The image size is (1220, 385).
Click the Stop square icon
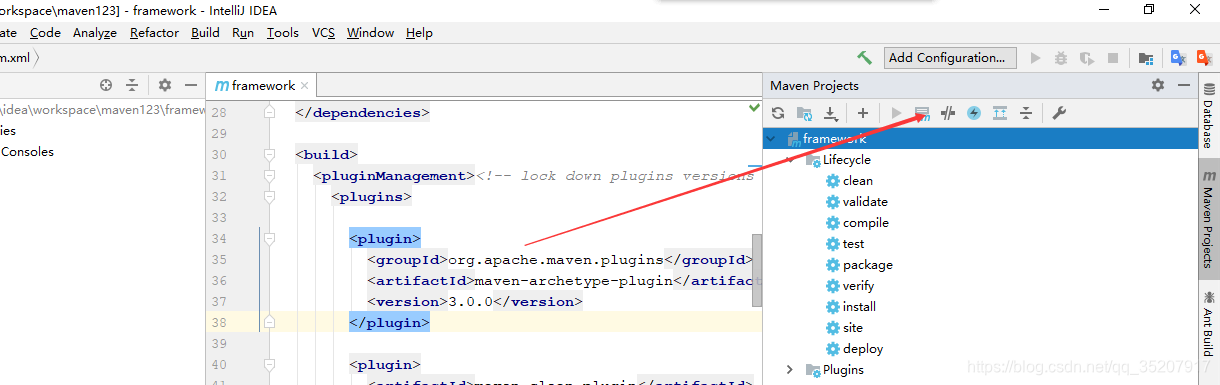tap(1112, 58)
